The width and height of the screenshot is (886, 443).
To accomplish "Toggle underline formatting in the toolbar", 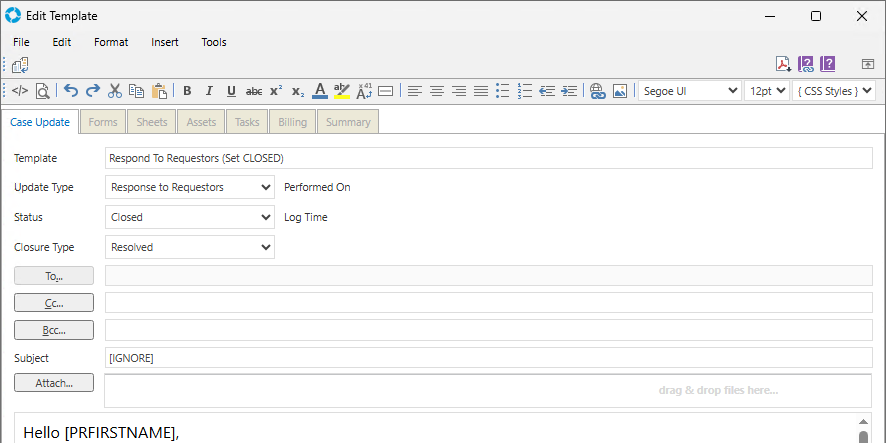I will click(x=231, y=91).
